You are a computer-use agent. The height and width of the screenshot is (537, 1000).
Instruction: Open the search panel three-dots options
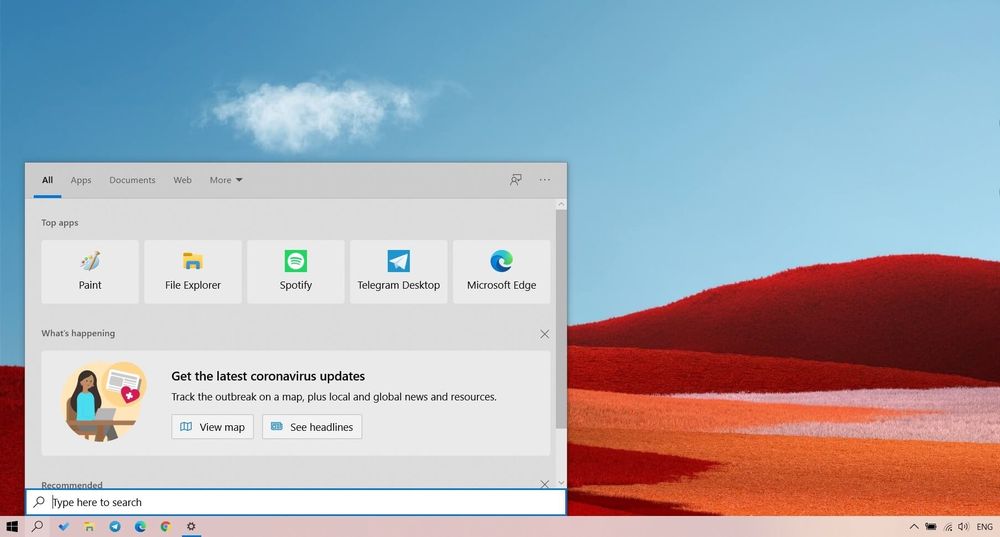coord(545,180)
